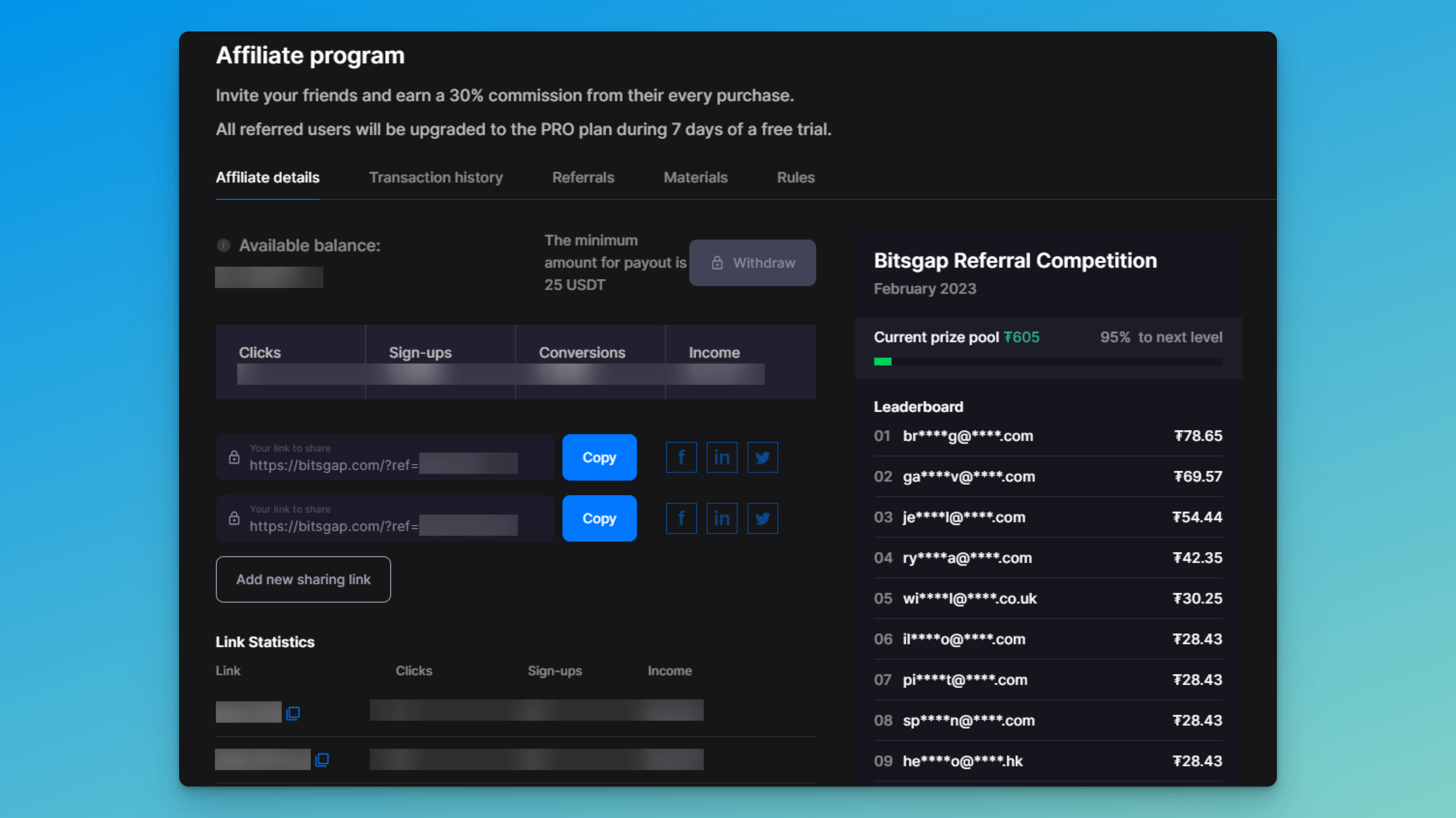Viewport: 1456px width, 818px height.
Task: Click the Sign-ups column header in Link Statistics
Action: 555,671
